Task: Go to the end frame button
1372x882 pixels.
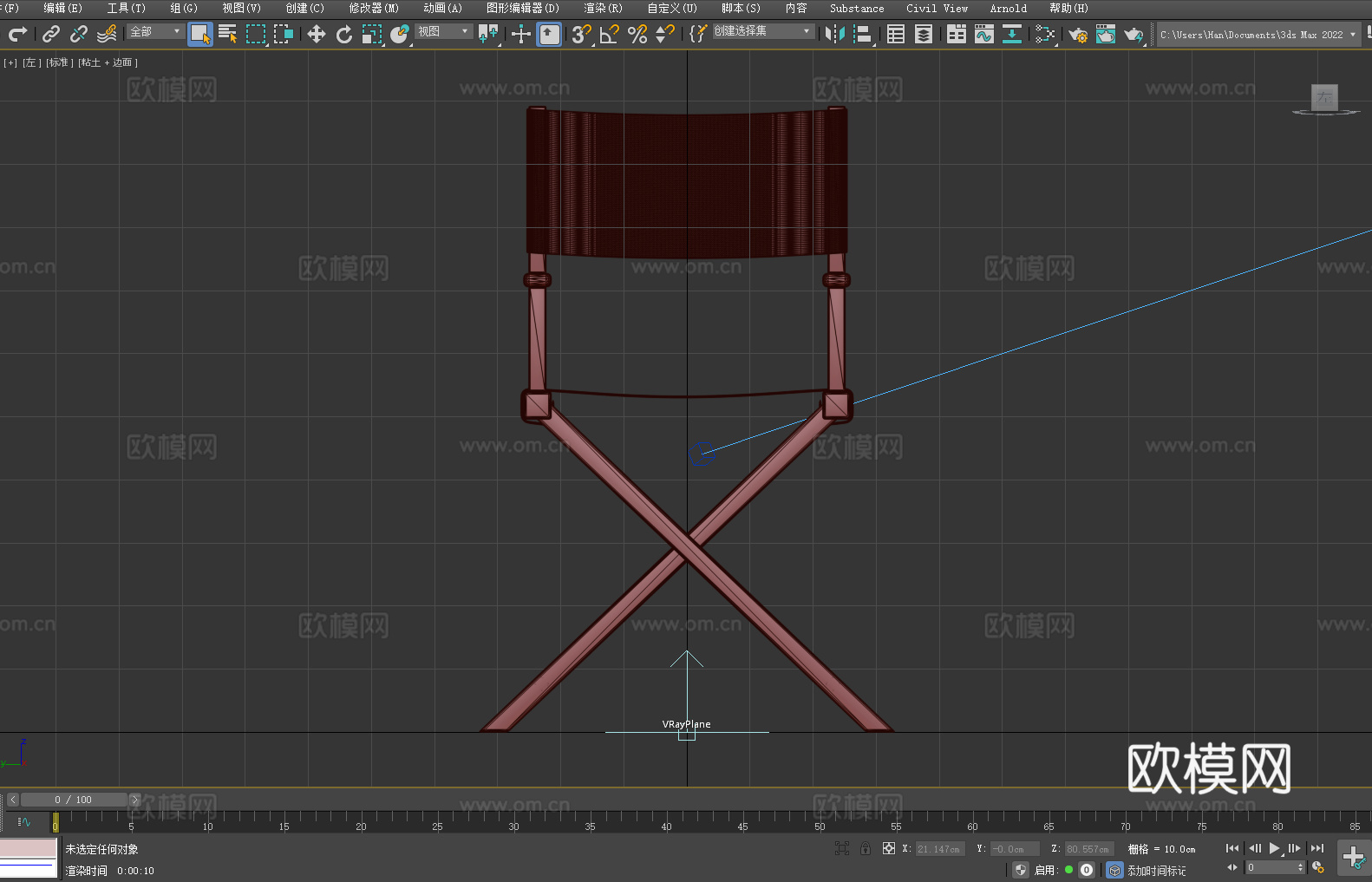Action: (x=1317, y=848)
